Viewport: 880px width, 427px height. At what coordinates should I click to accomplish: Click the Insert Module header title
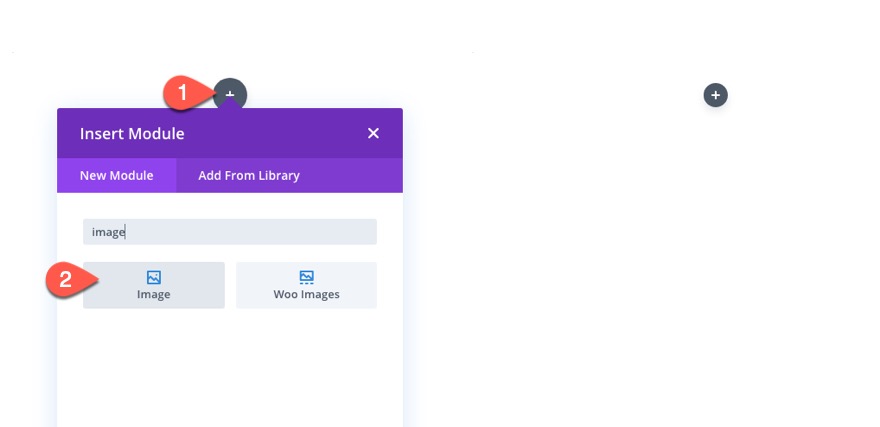click(x=132, y=134)
